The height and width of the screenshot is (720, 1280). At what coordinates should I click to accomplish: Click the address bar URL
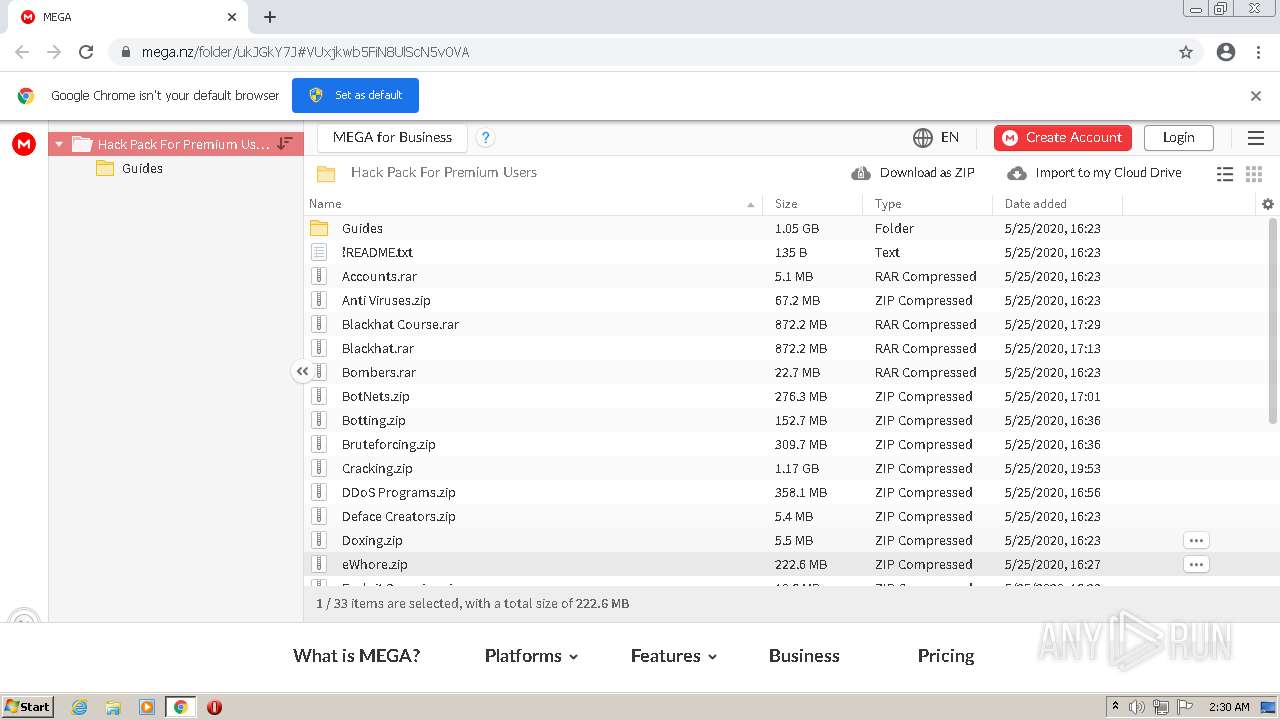(x=305, y=52)
